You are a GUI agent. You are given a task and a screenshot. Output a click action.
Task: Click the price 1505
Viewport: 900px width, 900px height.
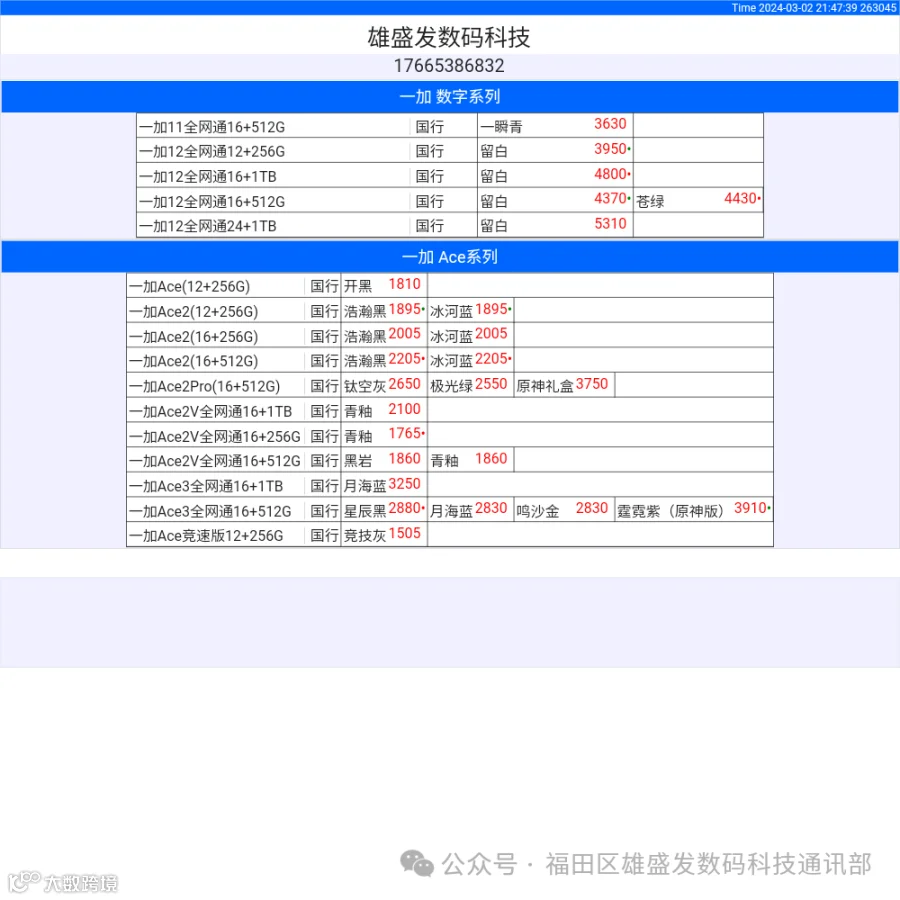pyautogui.click(x=405, y=533)
